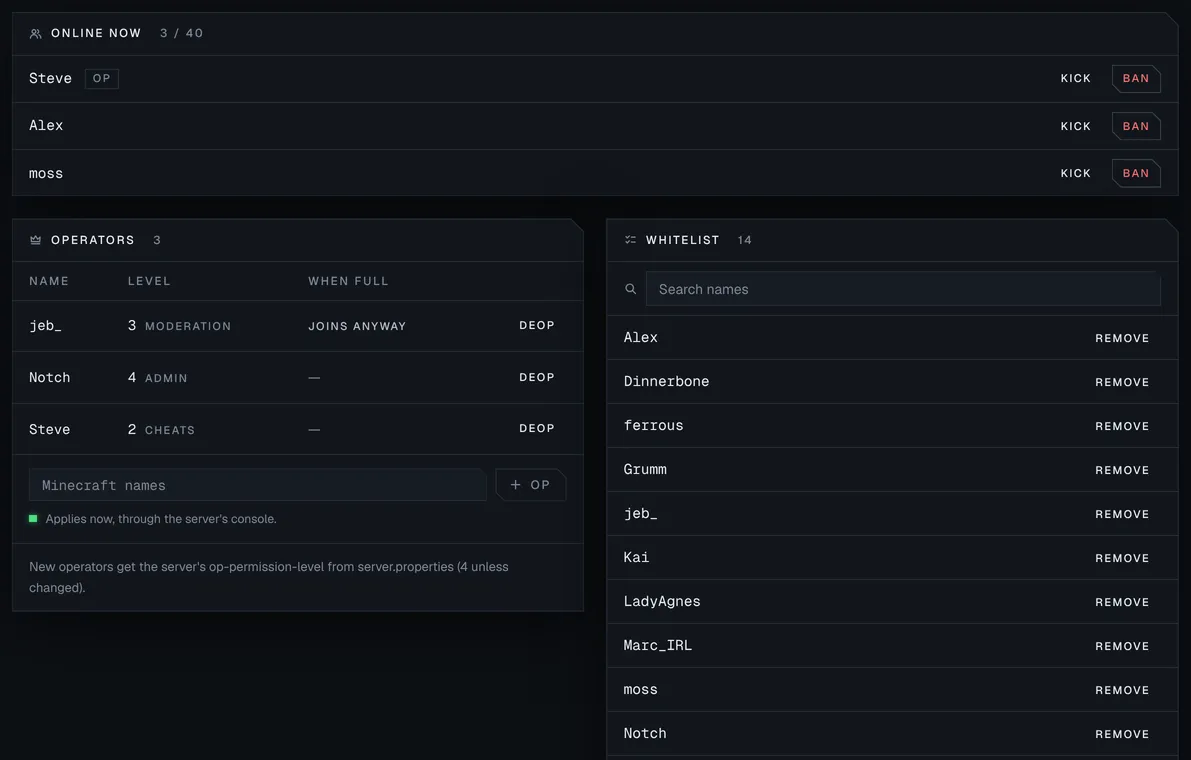The image size is (1191, 760).
Task: Deop Steve in the operators list
Action: (x=537, y=428)
